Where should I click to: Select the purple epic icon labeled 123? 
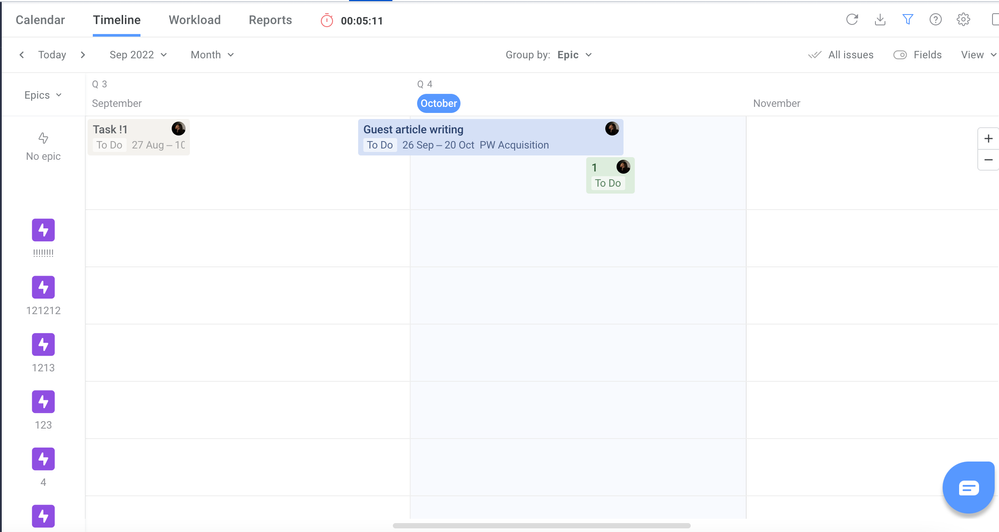coord(43,402)
